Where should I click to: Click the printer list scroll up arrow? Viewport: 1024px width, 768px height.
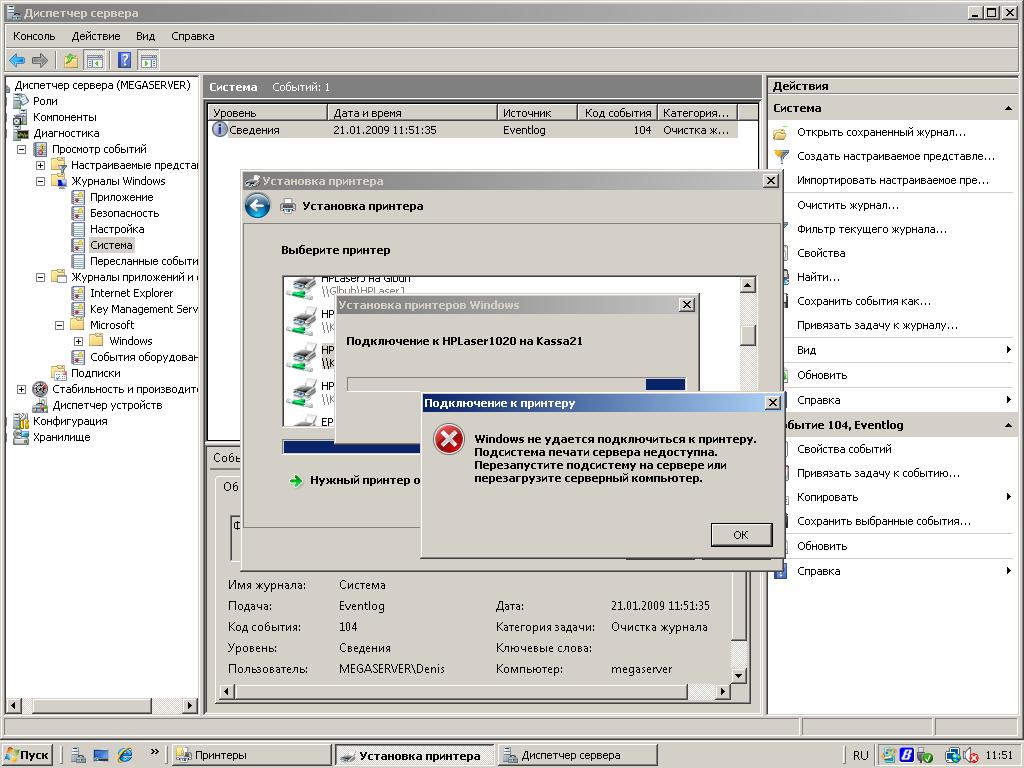tap(748, 285)
